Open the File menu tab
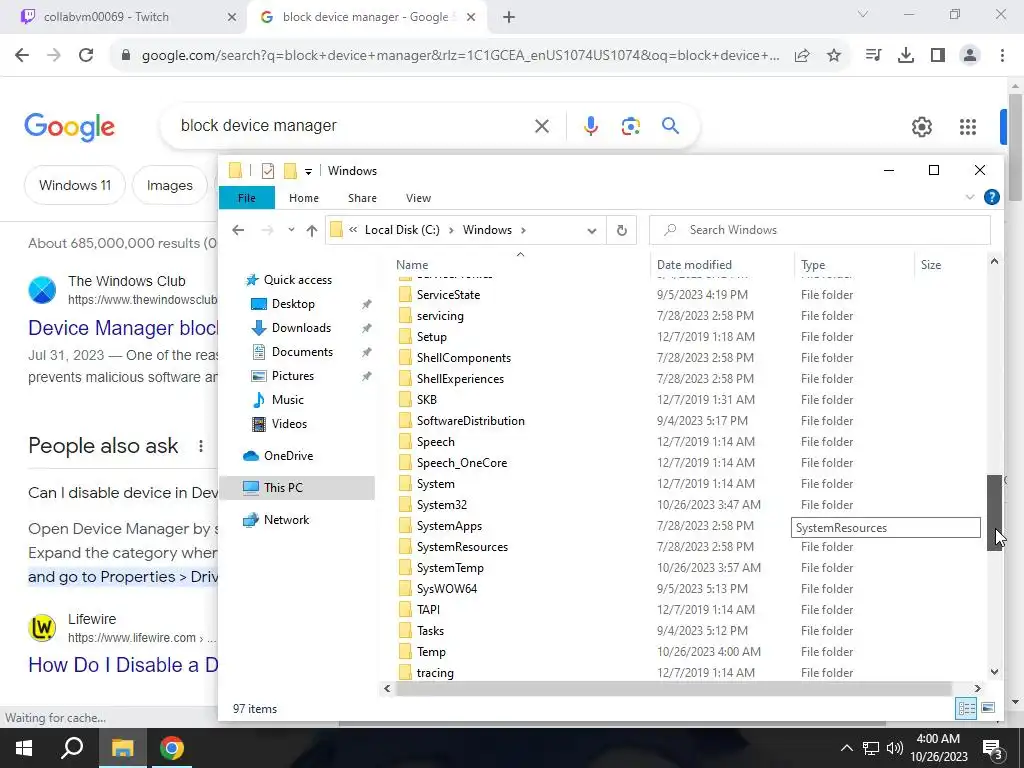Viewport: 1024px width, 768px height. (x=246, y=198)
